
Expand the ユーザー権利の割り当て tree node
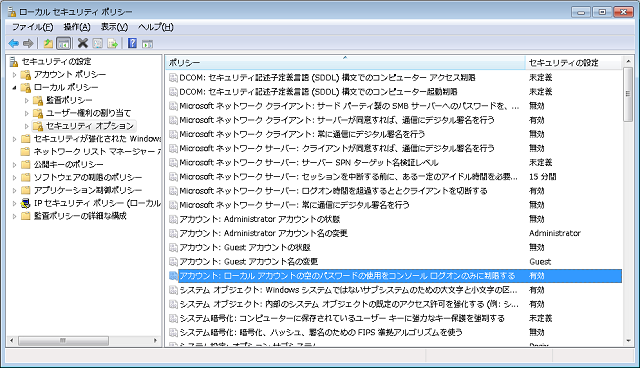27,113
